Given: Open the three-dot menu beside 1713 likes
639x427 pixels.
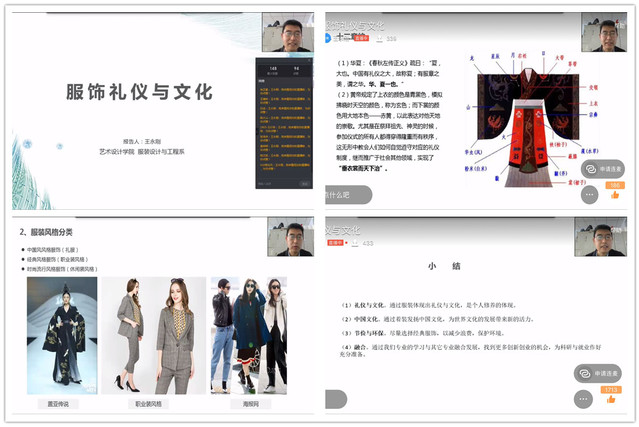Looking at the screenshot, I should pos(584,399).
